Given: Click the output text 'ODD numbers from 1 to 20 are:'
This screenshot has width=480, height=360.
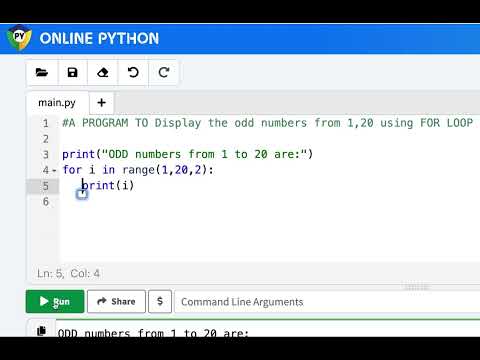Looking at the screenshot, I should tap(153, 332).
